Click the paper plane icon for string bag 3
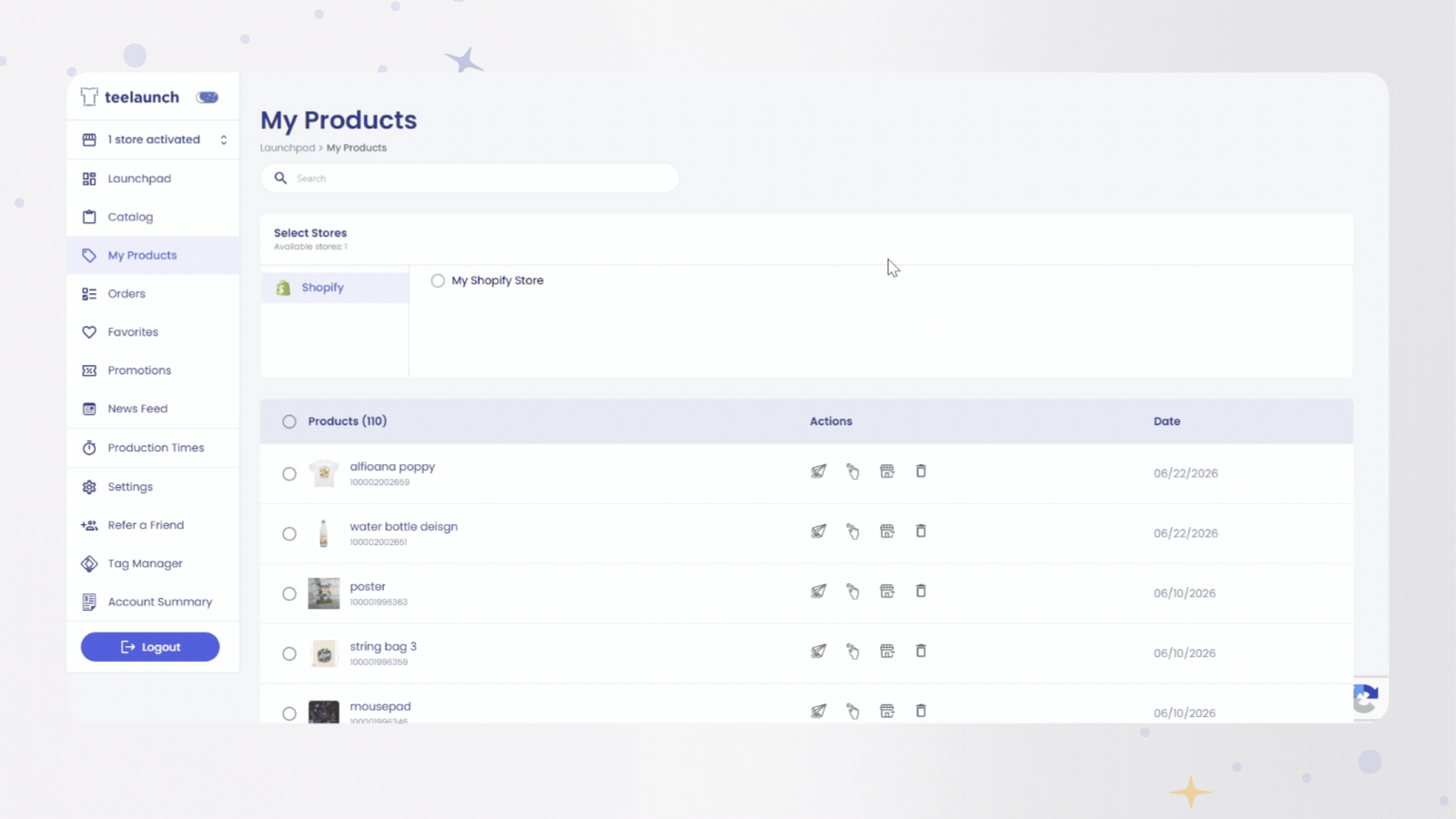The width and height of the screenshot is (1456, 819). tap(819, 652)
